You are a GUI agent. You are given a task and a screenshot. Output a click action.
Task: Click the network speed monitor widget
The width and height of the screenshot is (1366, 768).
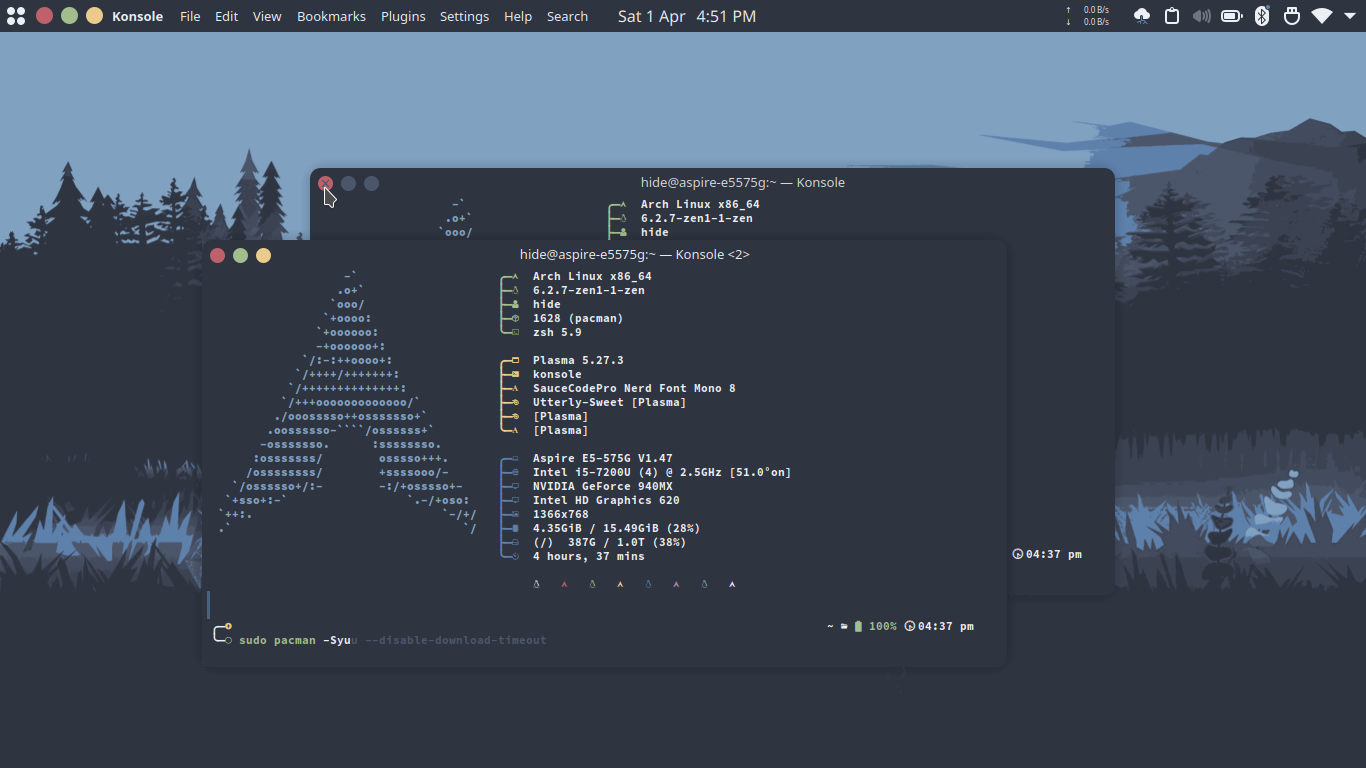1087,16
